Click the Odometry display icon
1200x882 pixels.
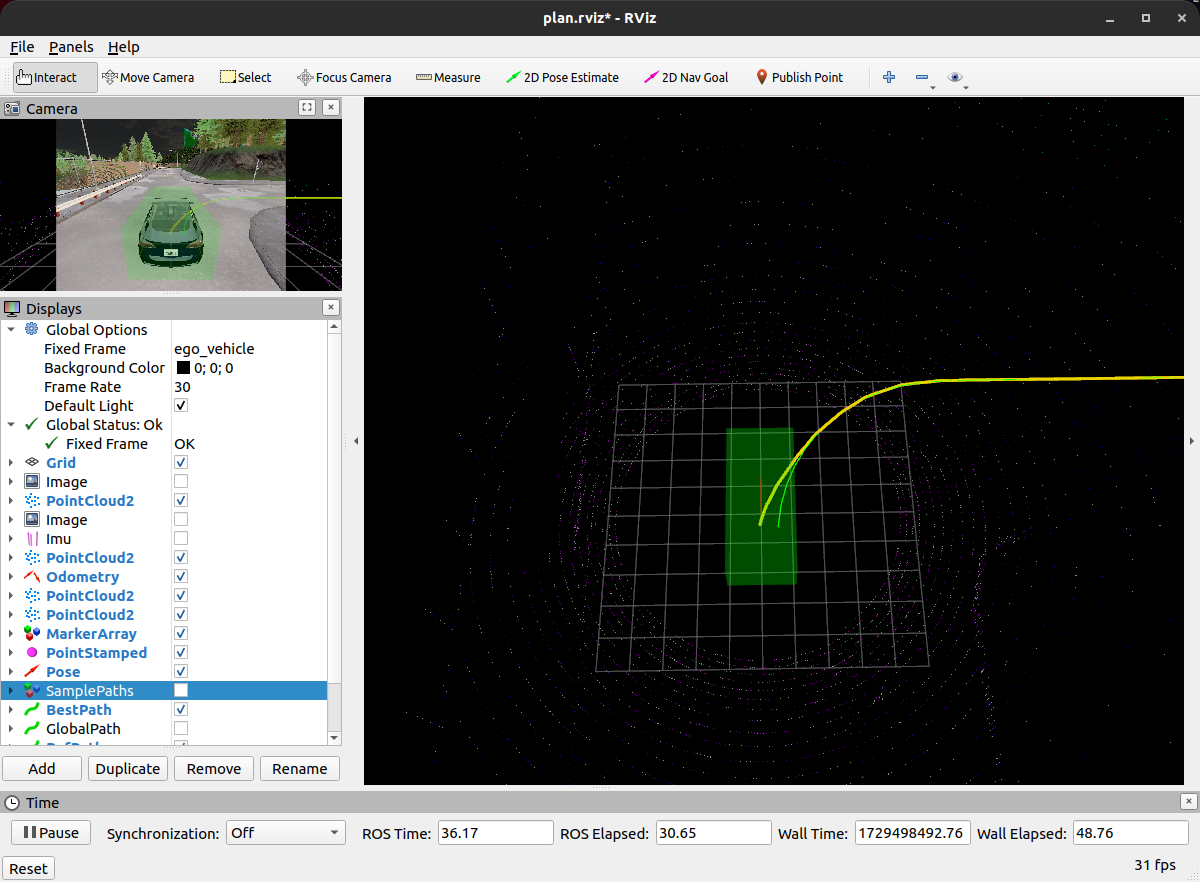[x=32, y=576]
